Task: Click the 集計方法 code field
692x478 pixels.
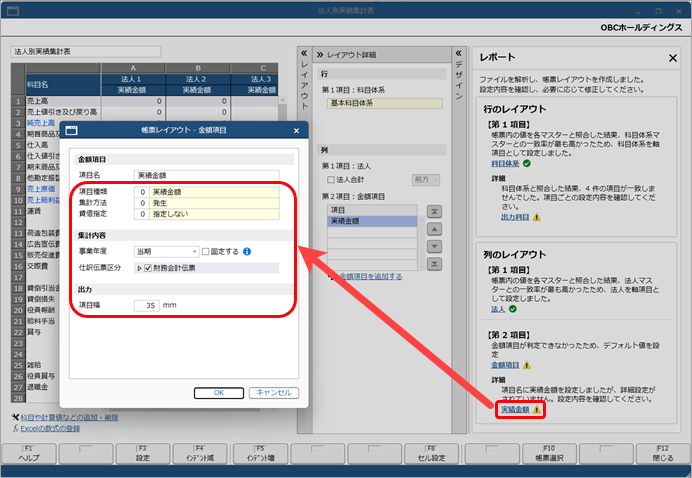Action: click(142, 203)
